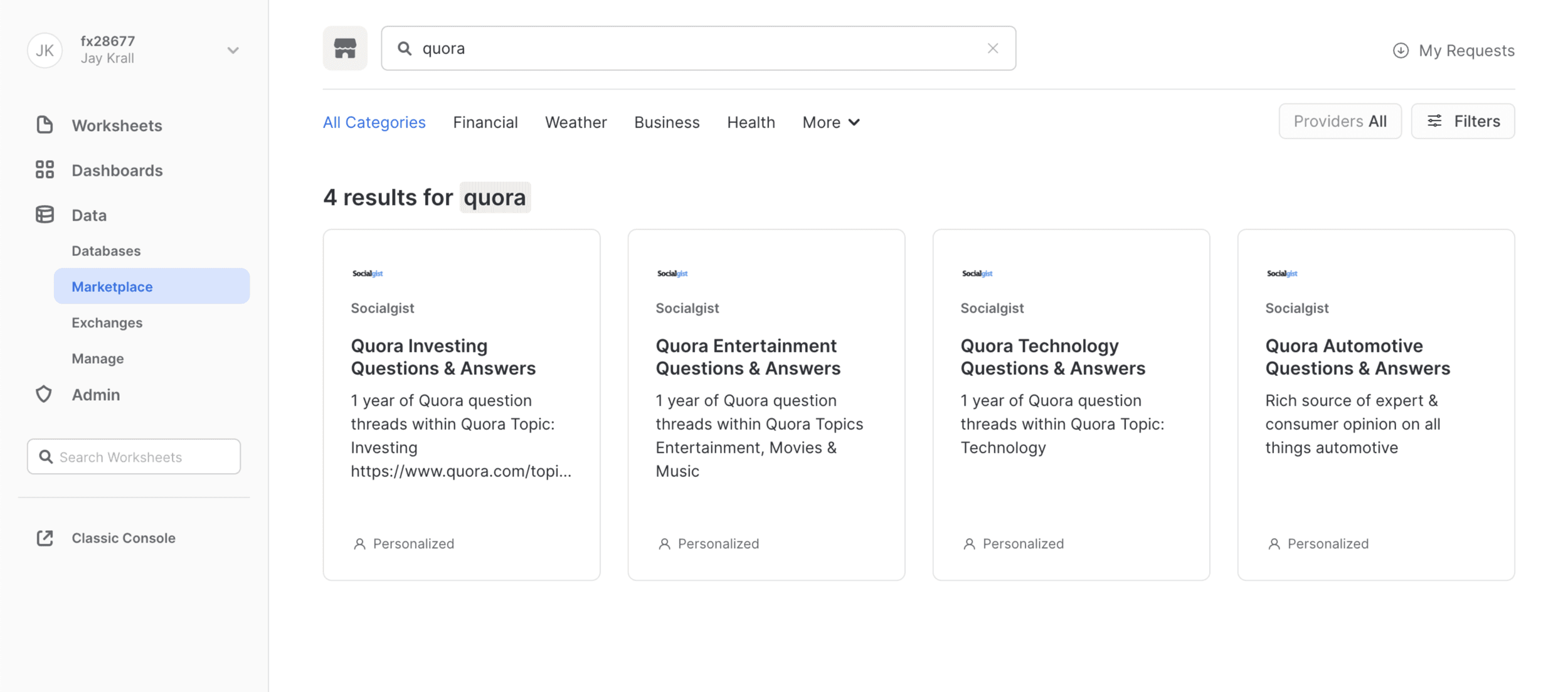
Task: Open the Providers All dropdown
Action: pos(1340,121)
